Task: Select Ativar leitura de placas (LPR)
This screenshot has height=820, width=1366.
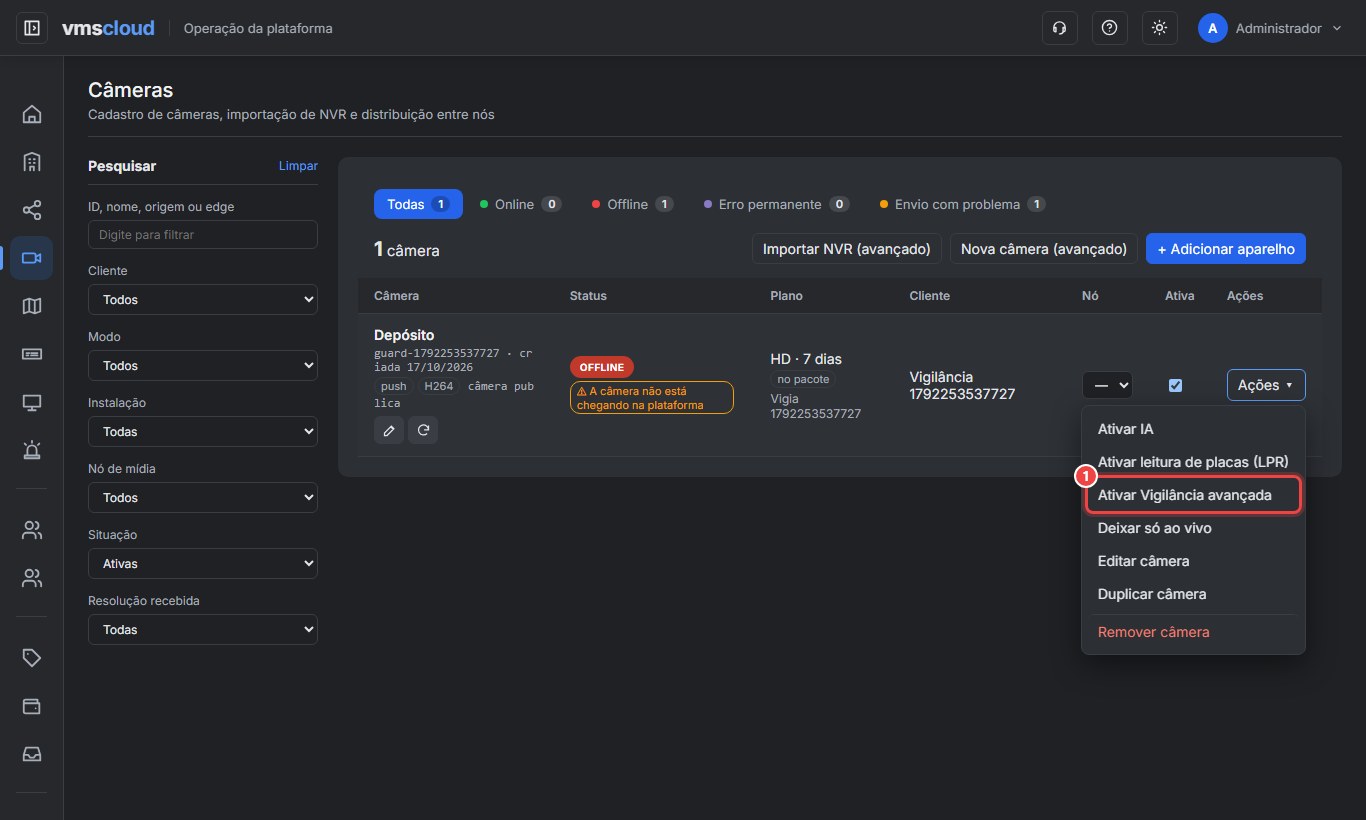Action: point(1193,462)
